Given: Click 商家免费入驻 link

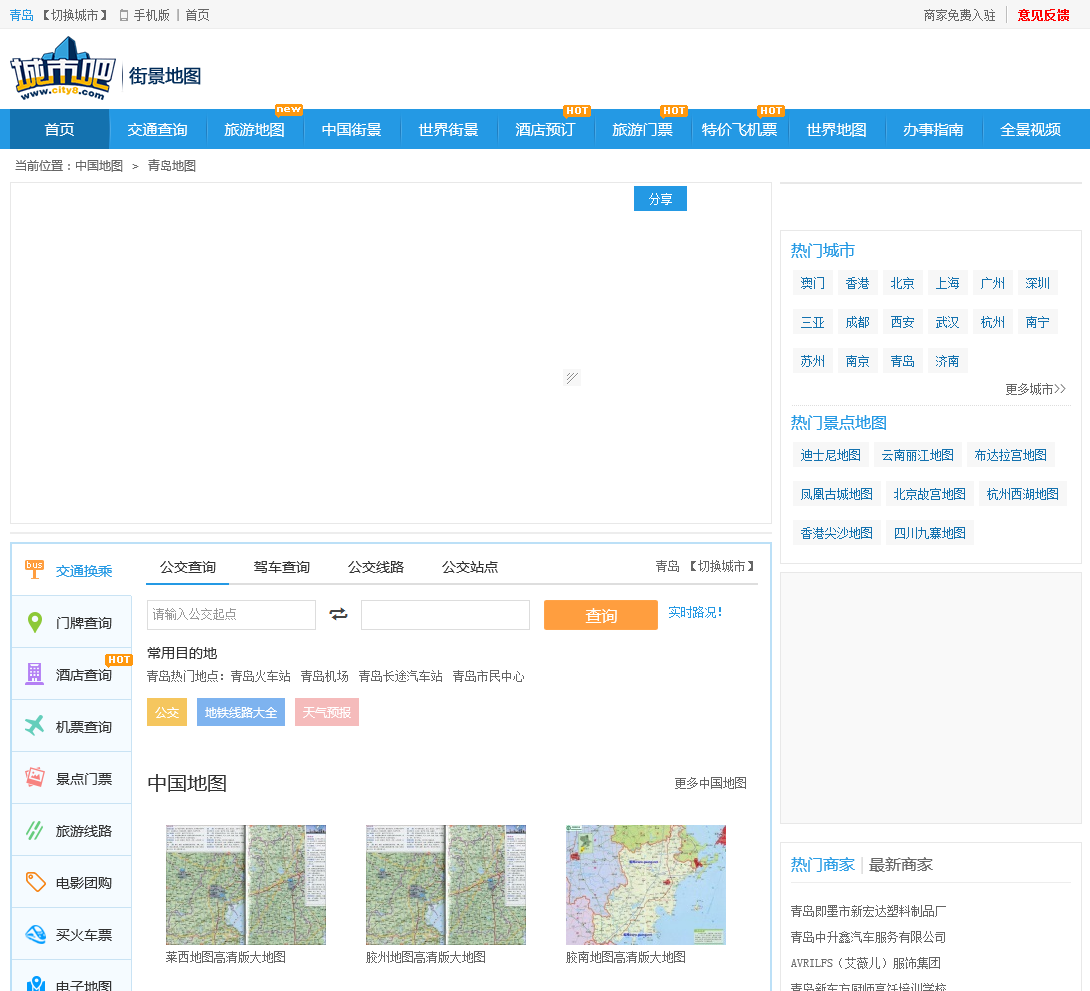Looking at the screenshot, I should (x=959, y=15).
